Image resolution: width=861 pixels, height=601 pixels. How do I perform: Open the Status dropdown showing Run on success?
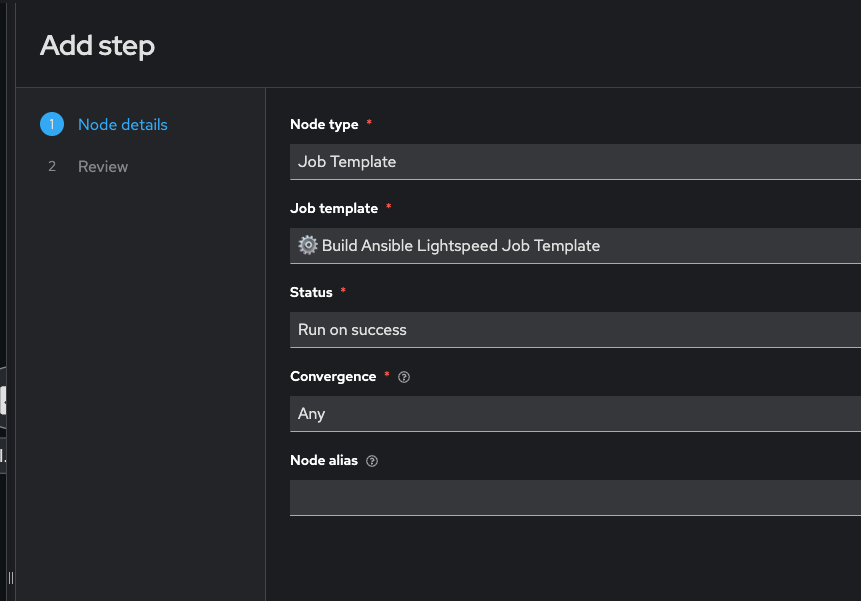click(x=575, y=329)
